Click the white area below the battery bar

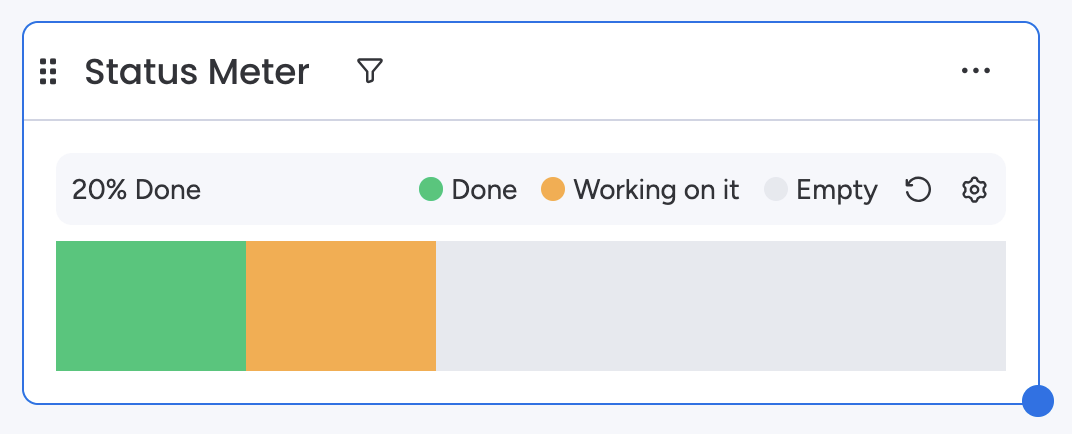point(530,387)
